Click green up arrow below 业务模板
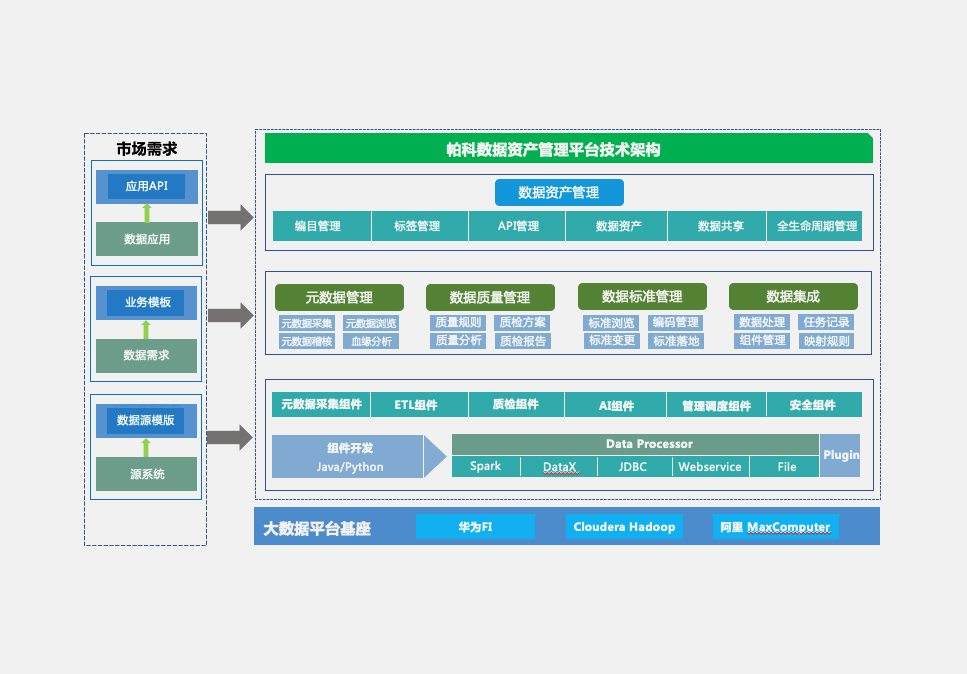The height and width of the screenshot is (674, 967). tap(147, 329)
